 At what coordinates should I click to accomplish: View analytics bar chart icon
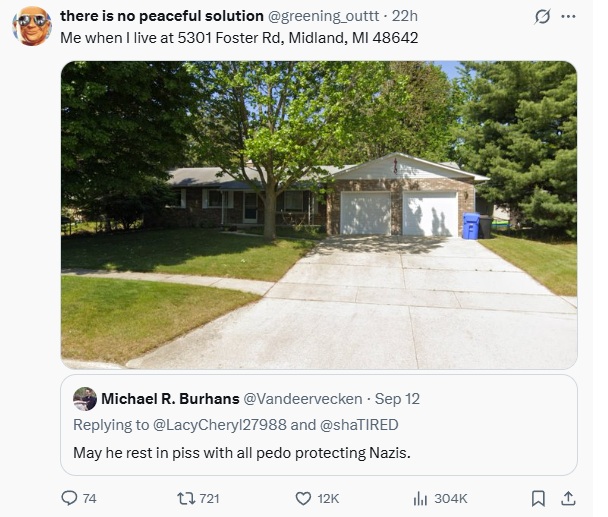[420, 498]
